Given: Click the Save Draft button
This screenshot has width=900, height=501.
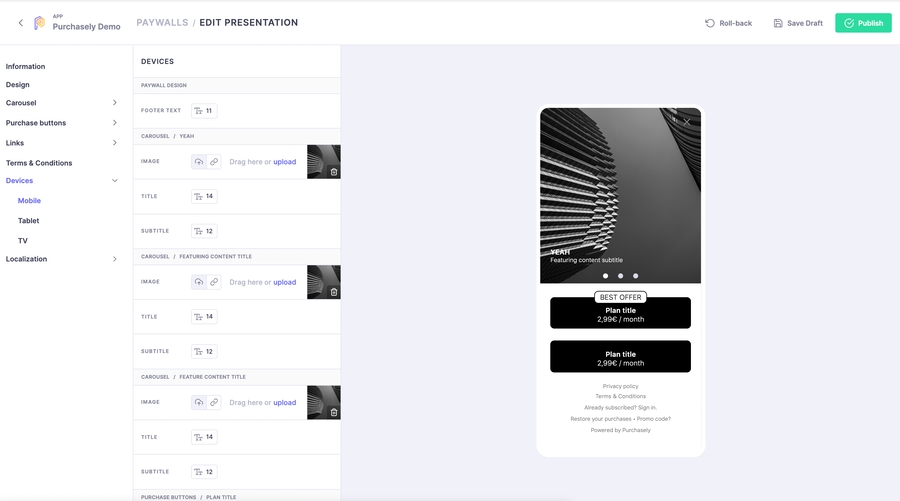Looking at the screenshot, I should pos(798,23).
